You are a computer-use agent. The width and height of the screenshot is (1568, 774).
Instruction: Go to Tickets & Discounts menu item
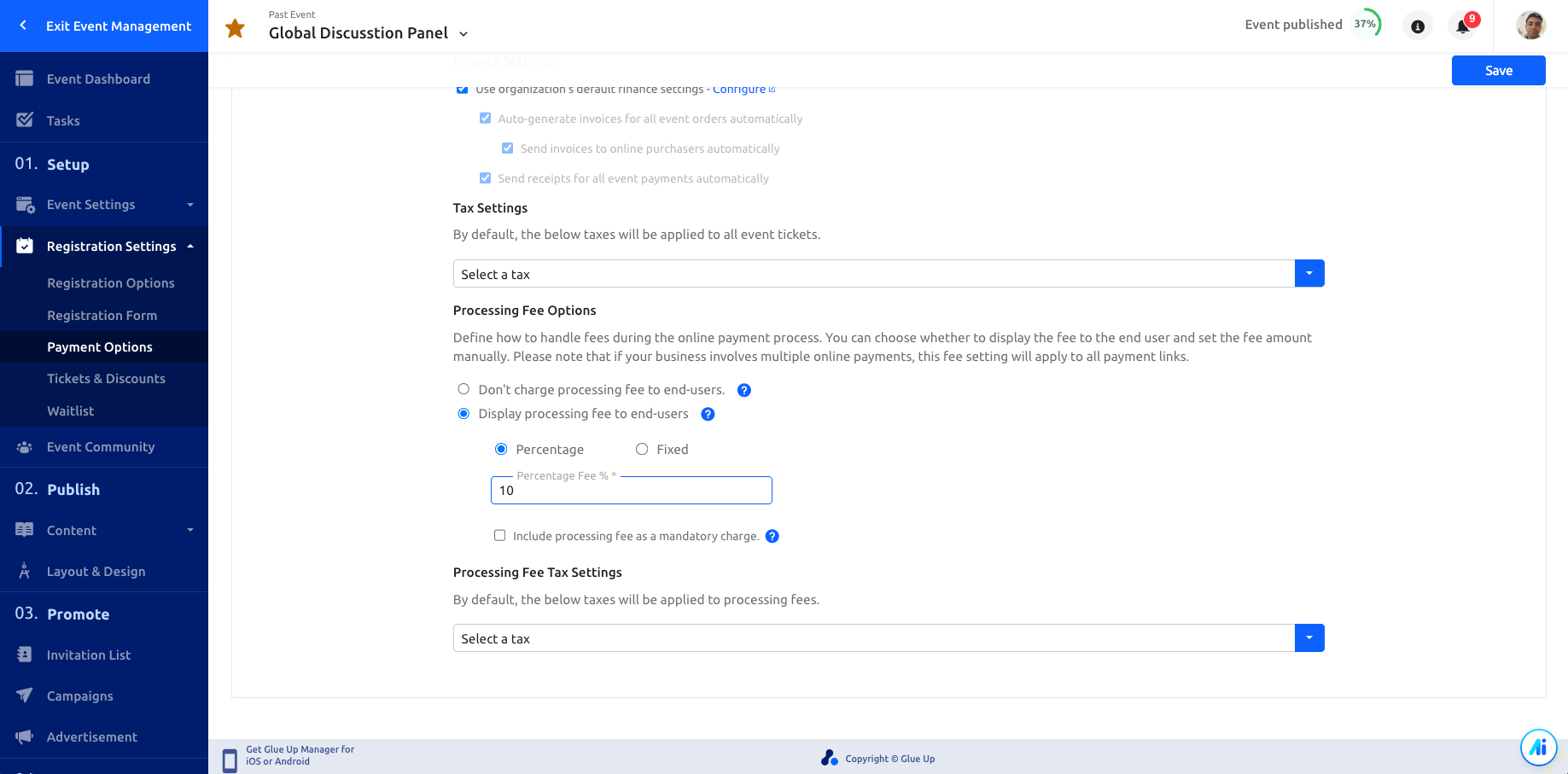[x=106, y=379]
